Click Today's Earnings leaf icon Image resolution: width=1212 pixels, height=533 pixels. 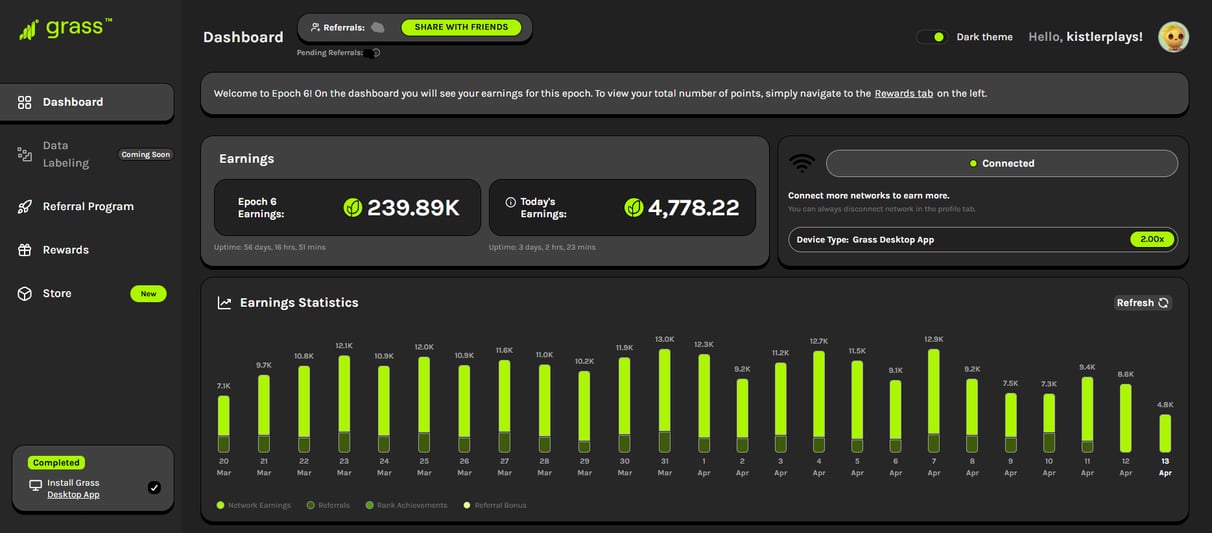pos(634,207)
